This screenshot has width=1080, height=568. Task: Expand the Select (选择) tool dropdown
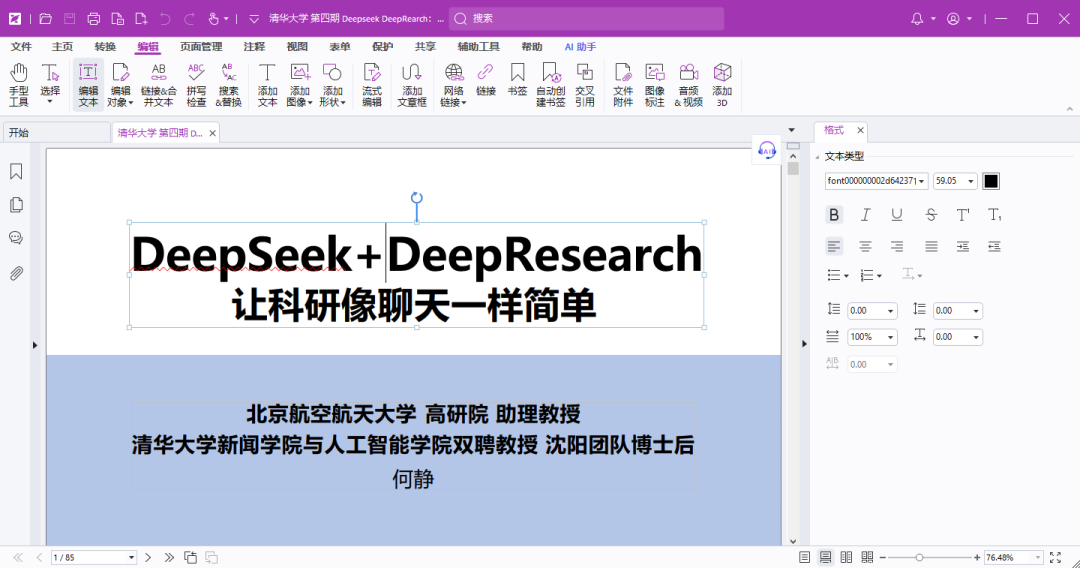(x=50, y=102)
